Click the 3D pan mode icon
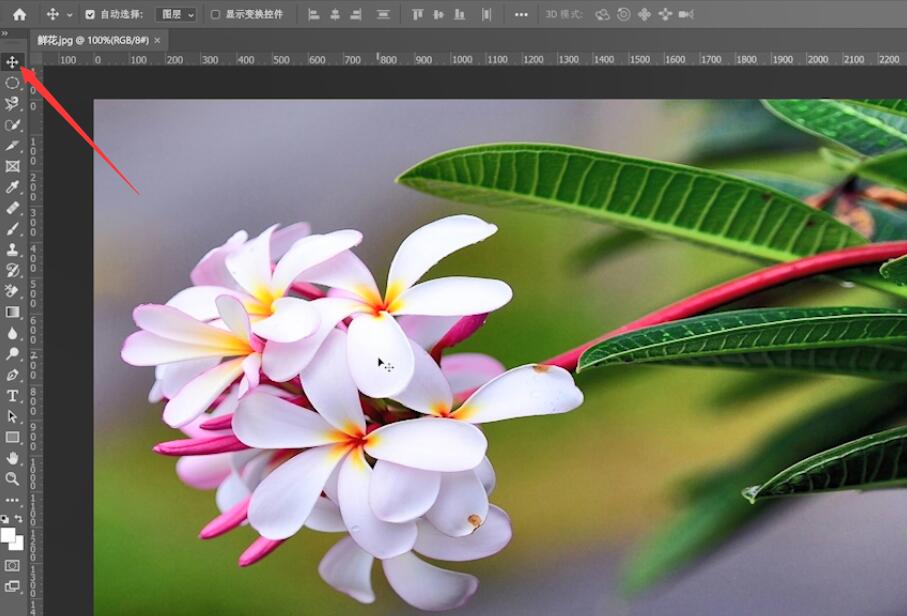Image resolution: width=907 pixels, height=616 pixels. 644,14
